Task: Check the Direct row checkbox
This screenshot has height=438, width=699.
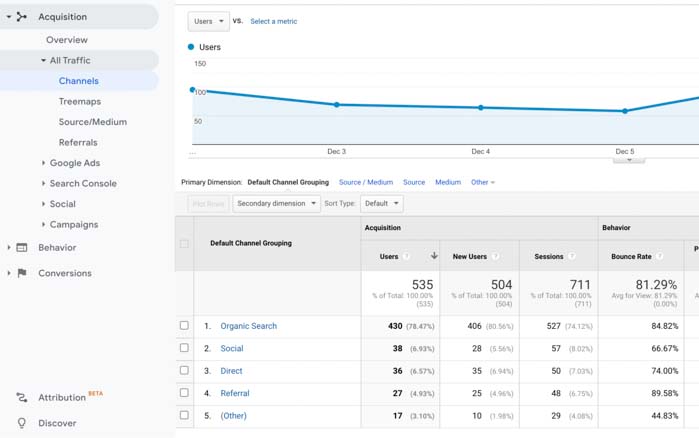Action: [184, 370]
